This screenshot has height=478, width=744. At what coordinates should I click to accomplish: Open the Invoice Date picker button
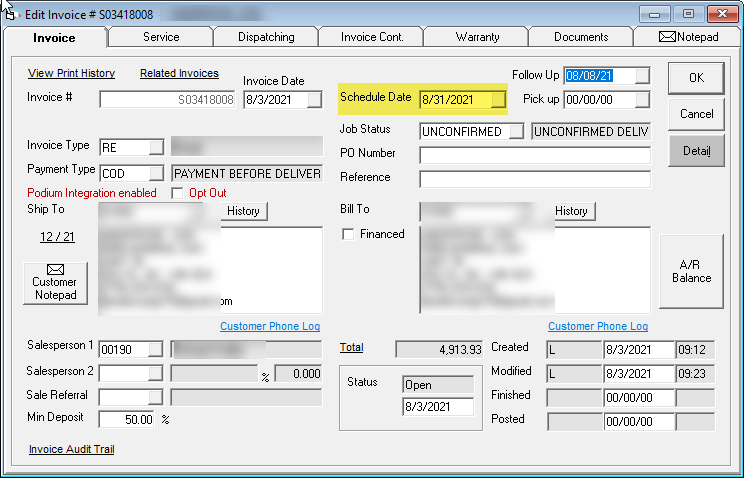tap(314, 100)
